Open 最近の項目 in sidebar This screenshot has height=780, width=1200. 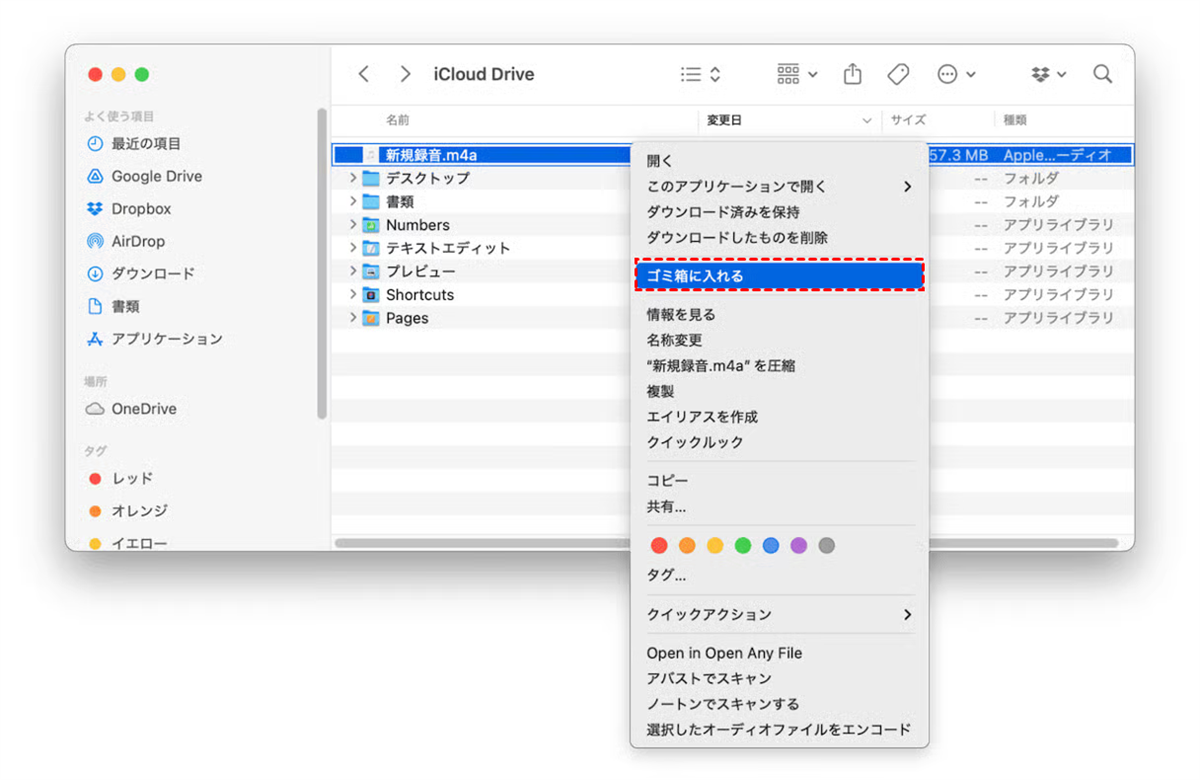[134, 144]
